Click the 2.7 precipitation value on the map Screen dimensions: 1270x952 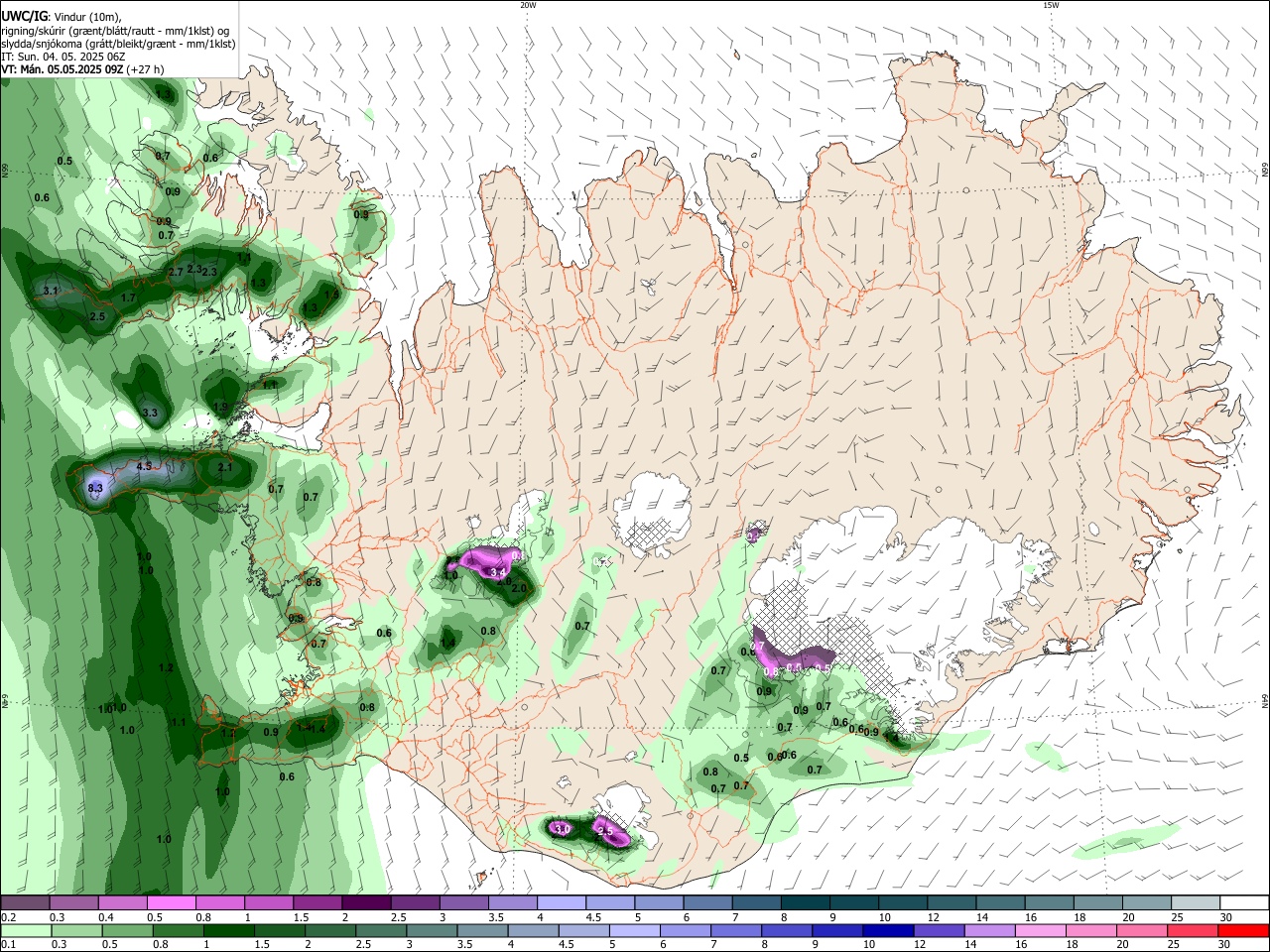[x=176, y=272]
